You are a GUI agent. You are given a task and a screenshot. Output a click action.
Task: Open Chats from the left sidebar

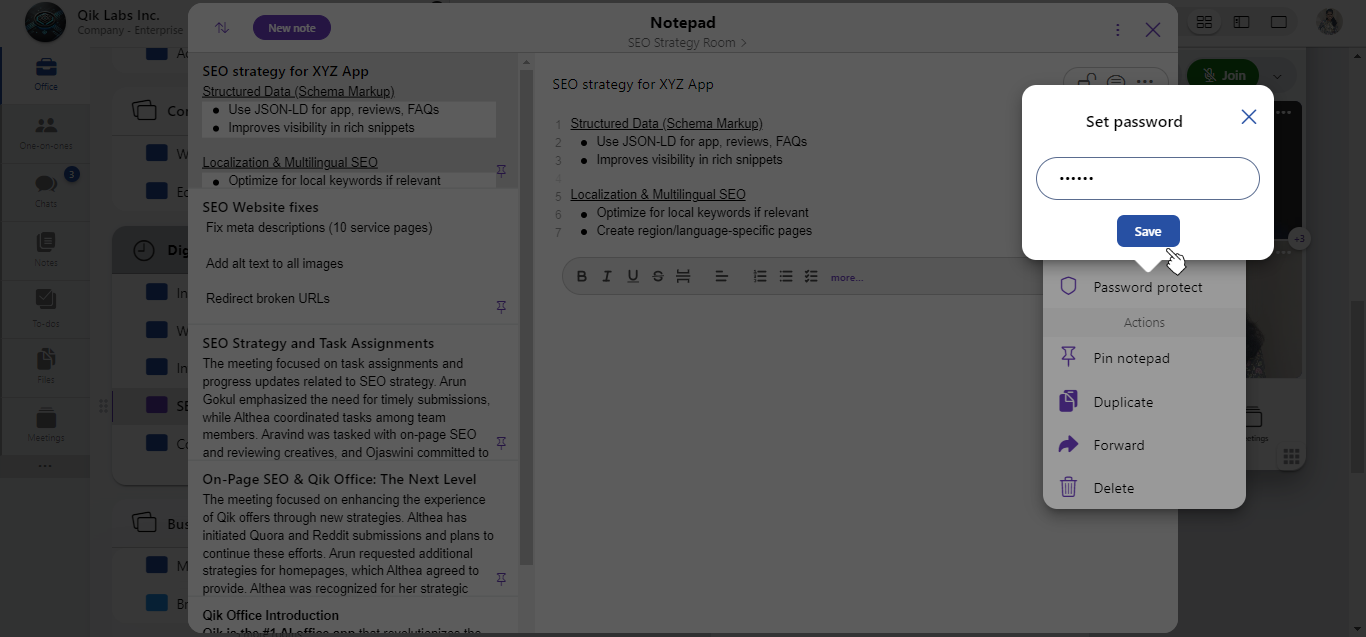pos(46,186)
